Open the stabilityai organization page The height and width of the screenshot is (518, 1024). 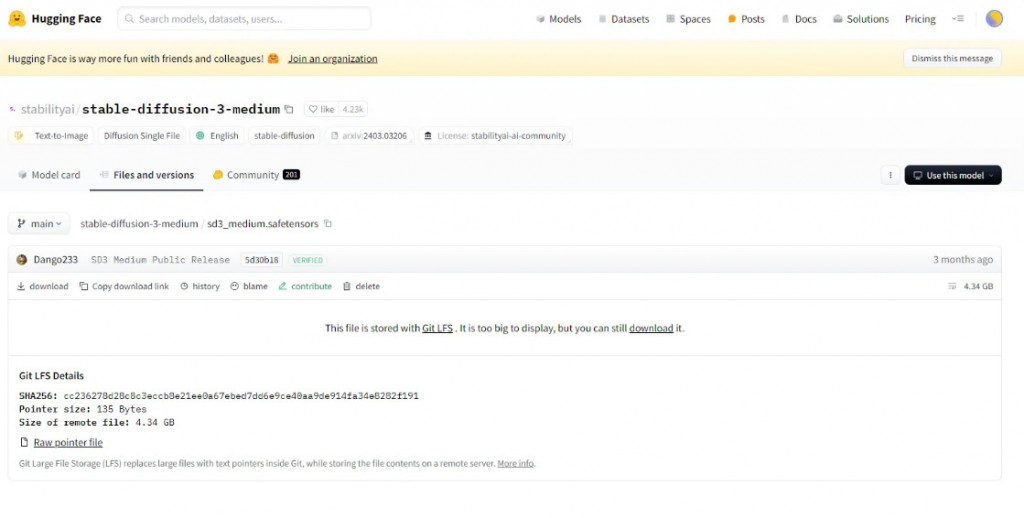[x=47, y=109]
